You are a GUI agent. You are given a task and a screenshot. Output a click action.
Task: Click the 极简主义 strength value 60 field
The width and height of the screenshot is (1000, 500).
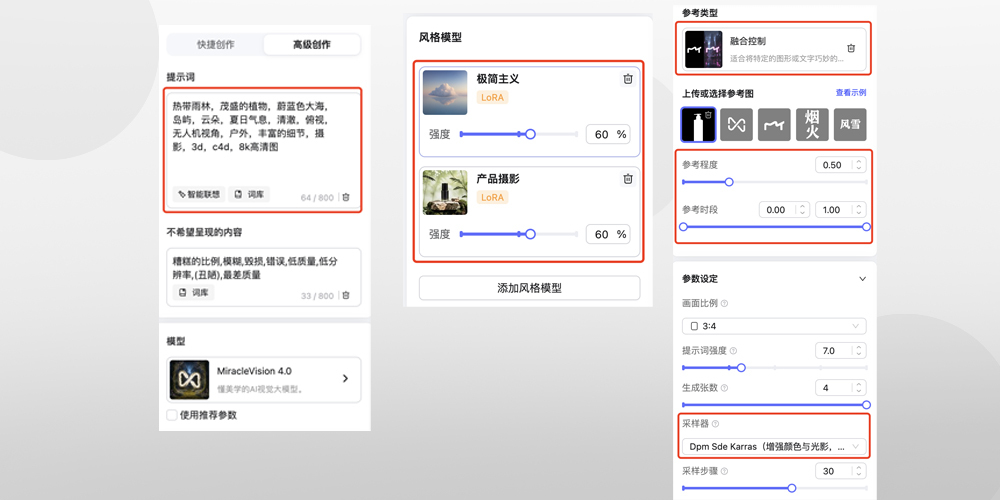coord(608,135)
